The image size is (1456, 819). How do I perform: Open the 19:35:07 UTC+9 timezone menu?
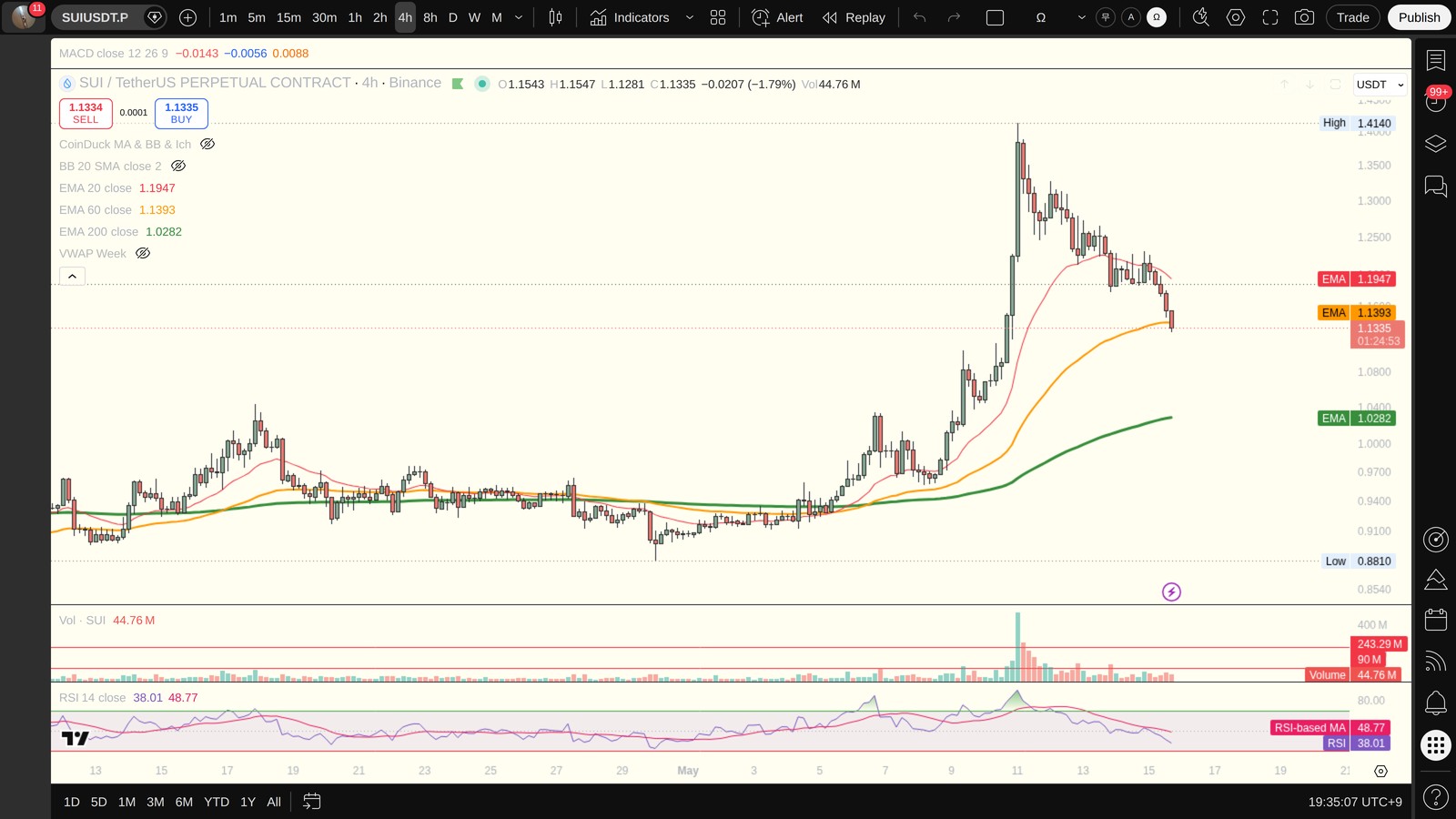pos(1355,802)
